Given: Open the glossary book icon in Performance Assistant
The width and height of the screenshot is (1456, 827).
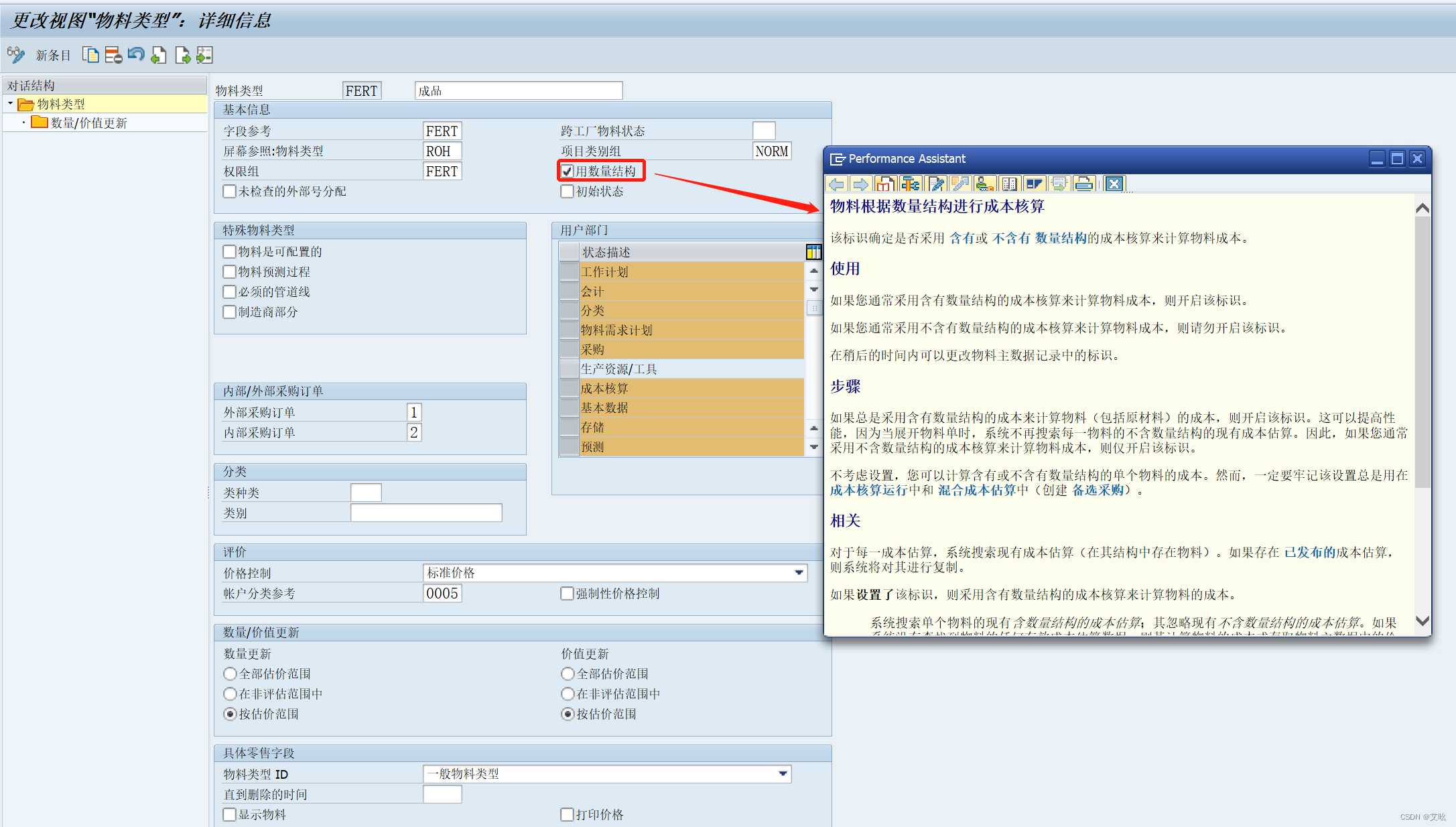Looking at the screenshot, I should tap(1009, 184).
